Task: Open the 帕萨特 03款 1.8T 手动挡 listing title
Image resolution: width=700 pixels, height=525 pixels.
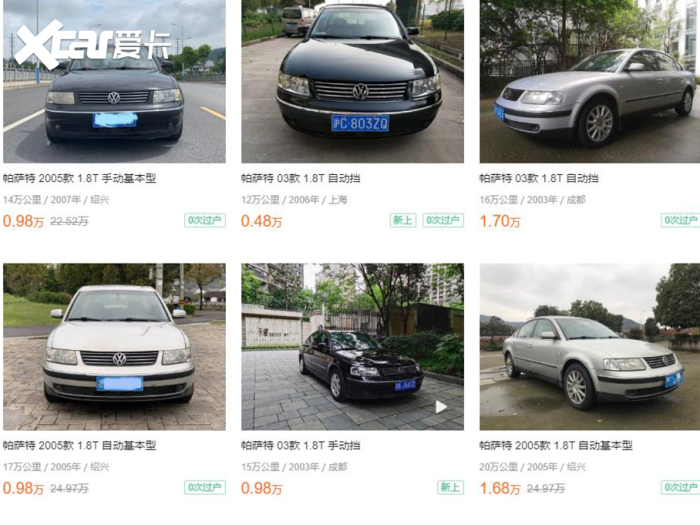Action: coord(300,446)
